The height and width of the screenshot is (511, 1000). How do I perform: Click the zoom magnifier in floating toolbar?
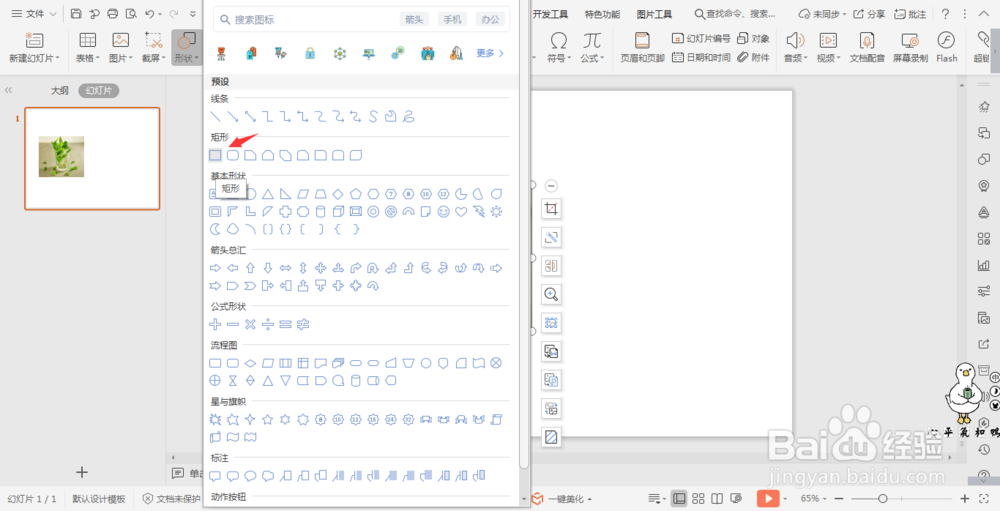point(551,294)
